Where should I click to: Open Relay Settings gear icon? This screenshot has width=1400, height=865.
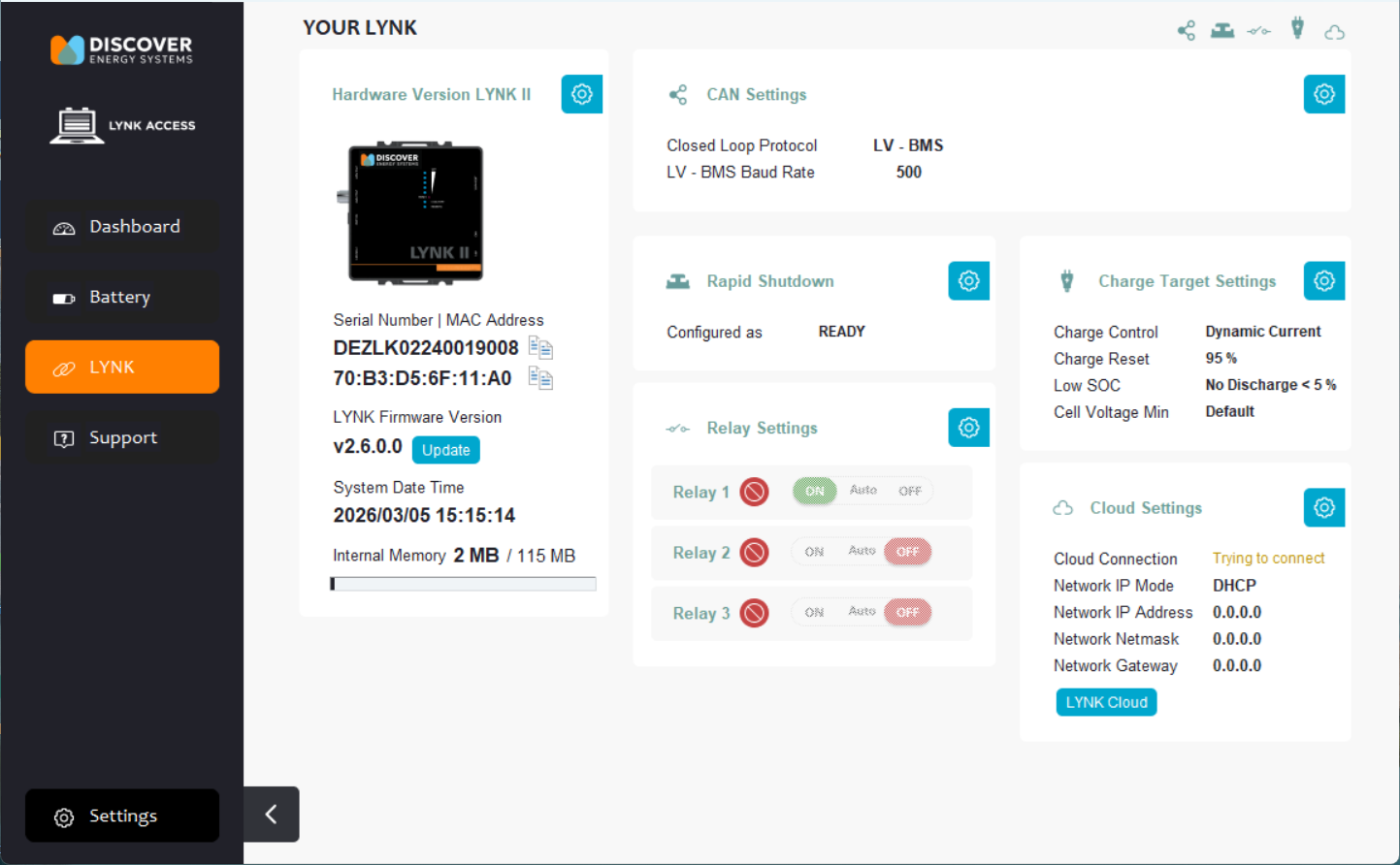(968, 428)
